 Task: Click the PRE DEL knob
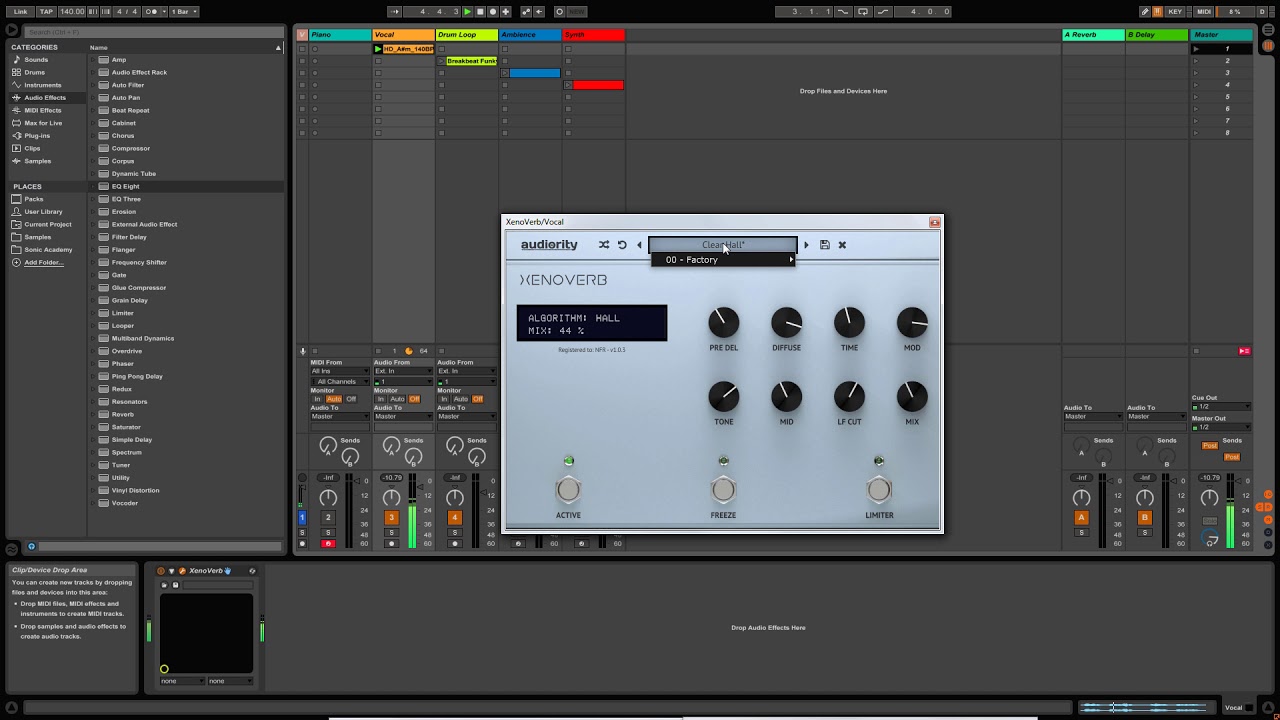[723, 322]
